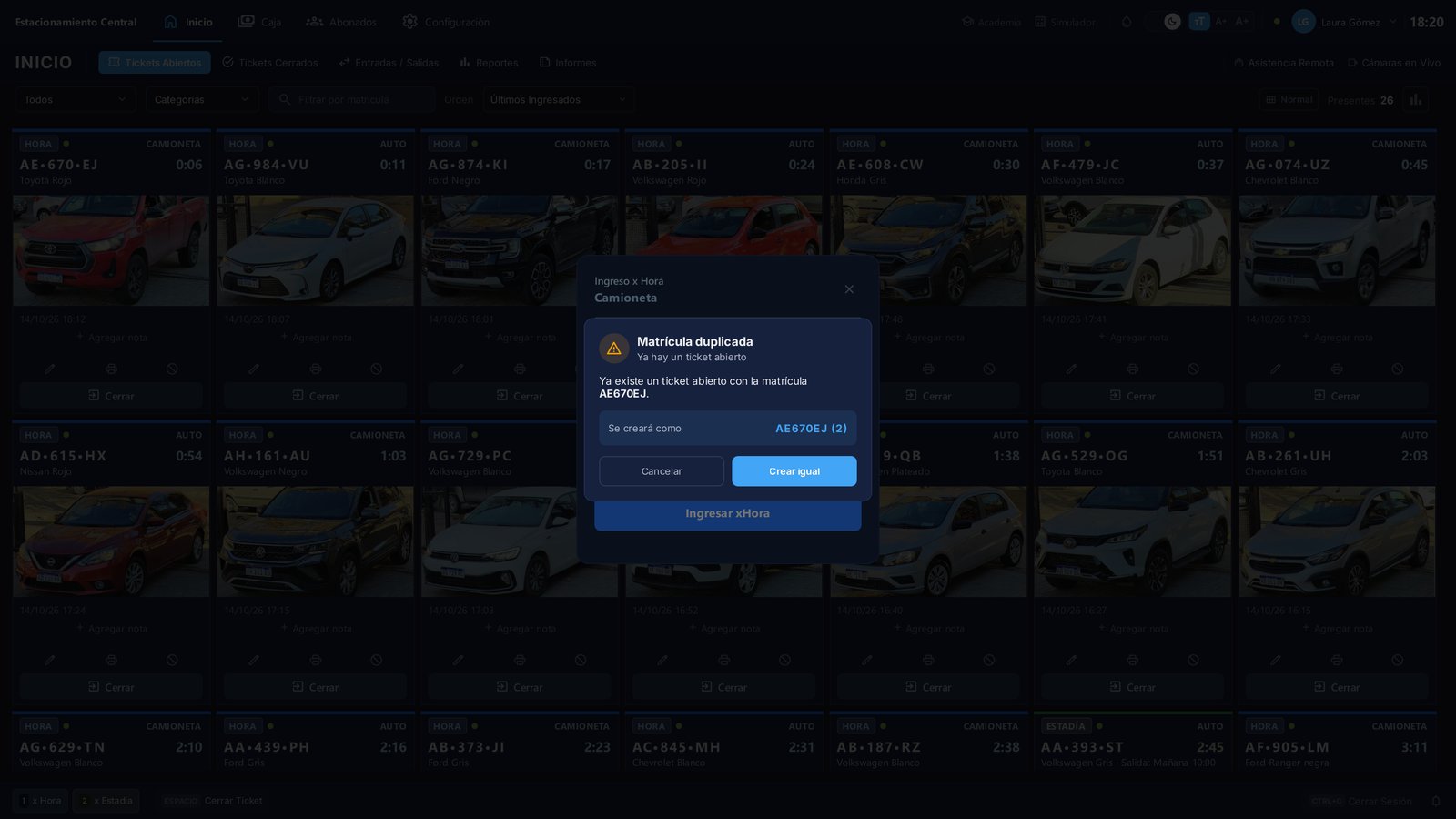Open the Todos filter dropdown
1456x819 pixels.
tap(75, 99)
